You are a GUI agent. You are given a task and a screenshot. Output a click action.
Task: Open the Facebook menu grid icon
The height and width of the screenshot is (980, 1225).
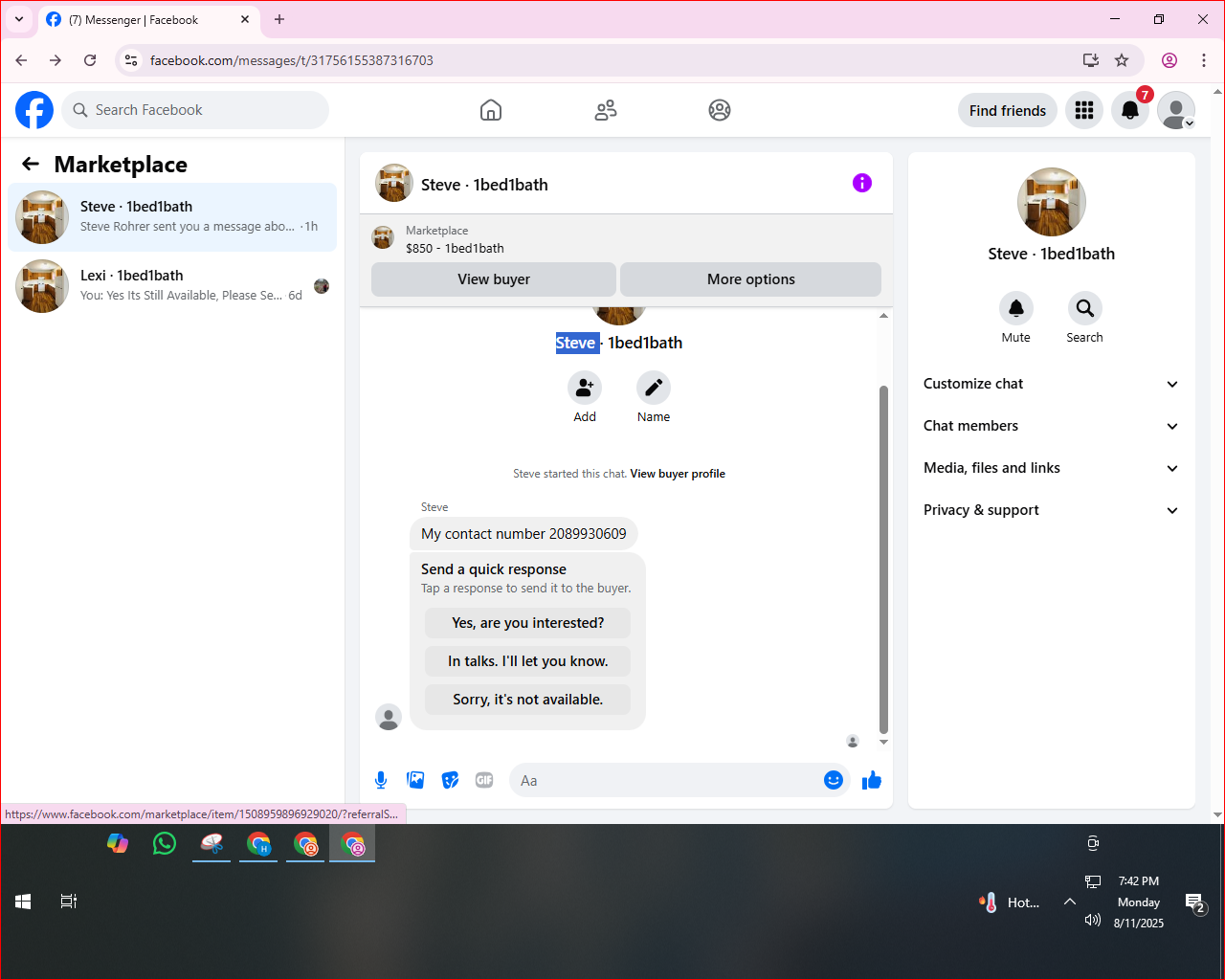pos(1084,110)
